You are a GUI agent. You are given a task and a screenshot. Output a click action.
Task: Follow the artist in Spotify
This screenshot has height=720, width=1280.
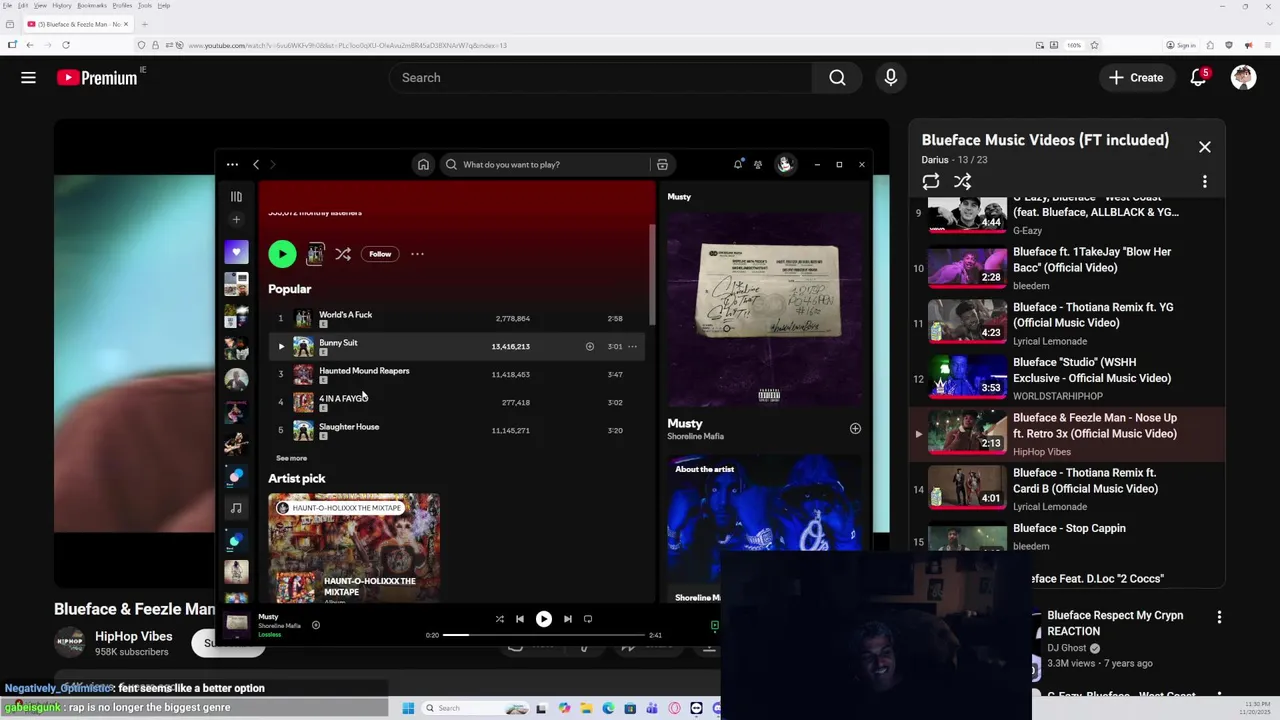tap(380, 254)
